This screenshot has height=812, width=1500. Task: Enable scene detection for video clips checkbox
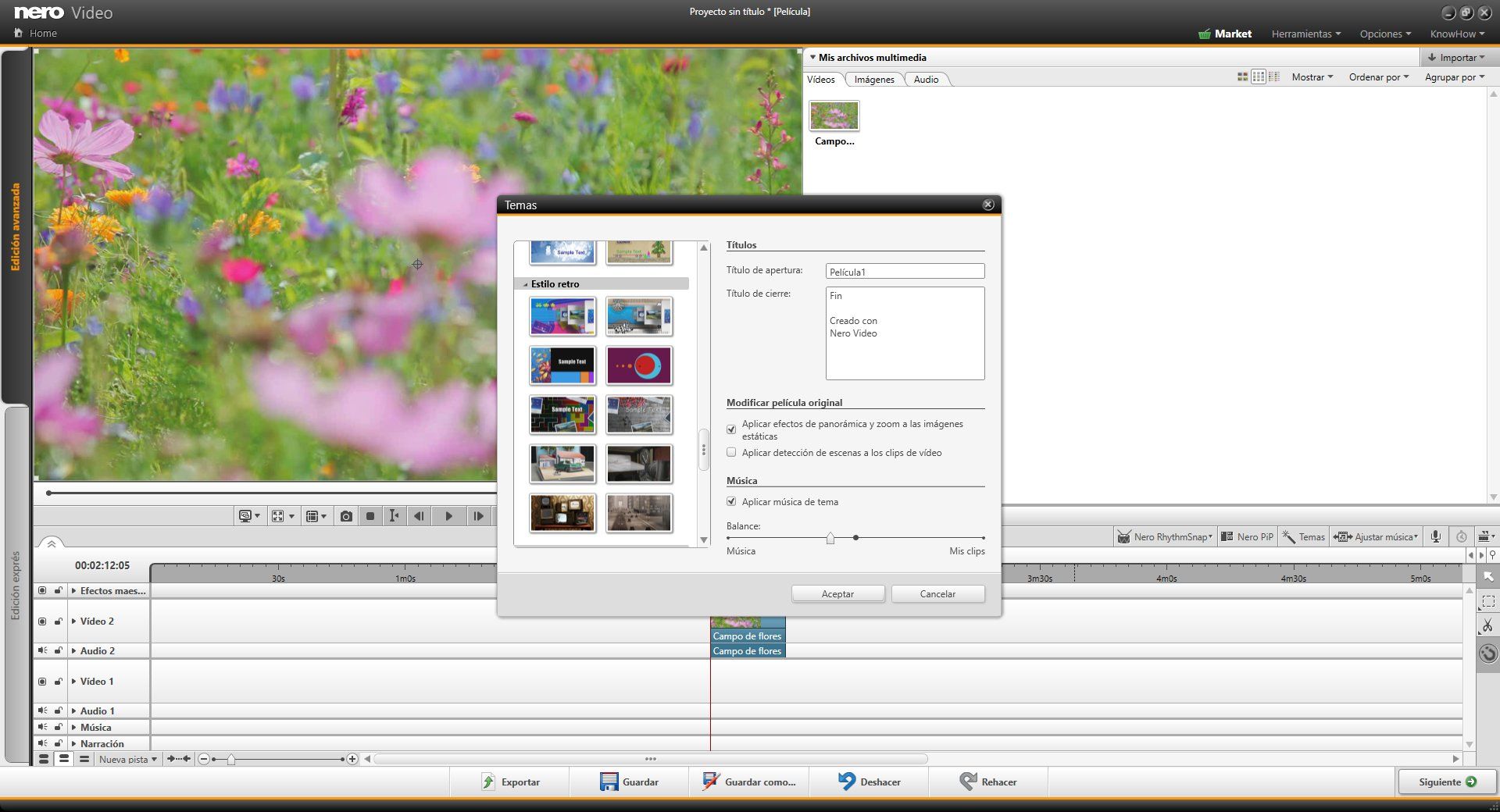[731, 452]
